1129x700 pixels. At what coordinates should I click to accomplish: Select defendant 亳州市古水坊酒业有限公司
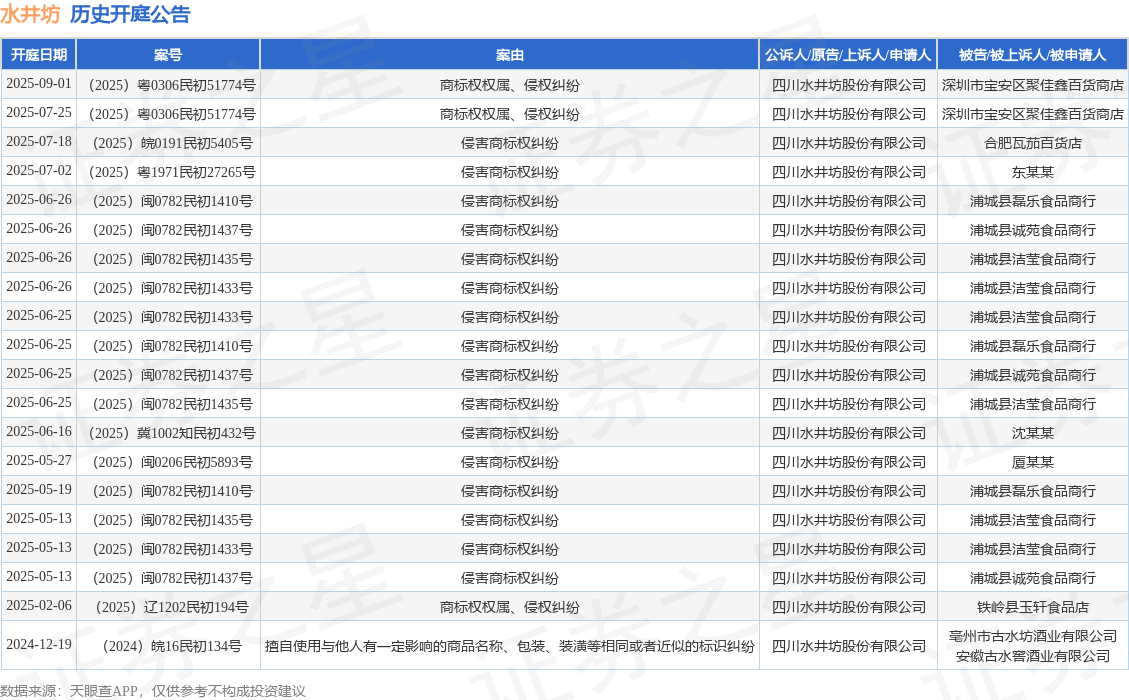tap(1033, 636)
